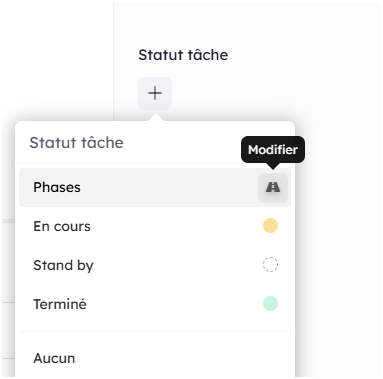
Task: Click the yellow dot next to En cours
Action: click(x=270, y=226)
